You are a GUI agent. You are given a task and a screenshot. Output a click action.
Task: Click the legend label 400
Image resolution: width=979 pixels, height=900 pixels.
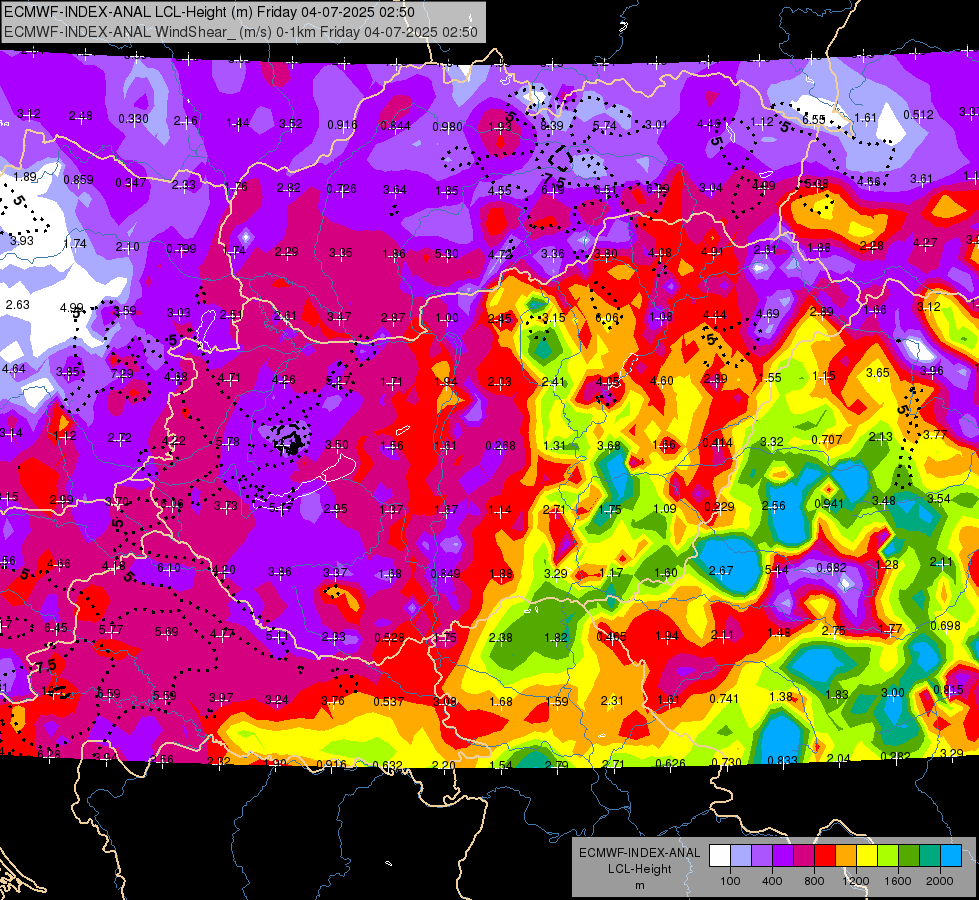tap(772, 881)
